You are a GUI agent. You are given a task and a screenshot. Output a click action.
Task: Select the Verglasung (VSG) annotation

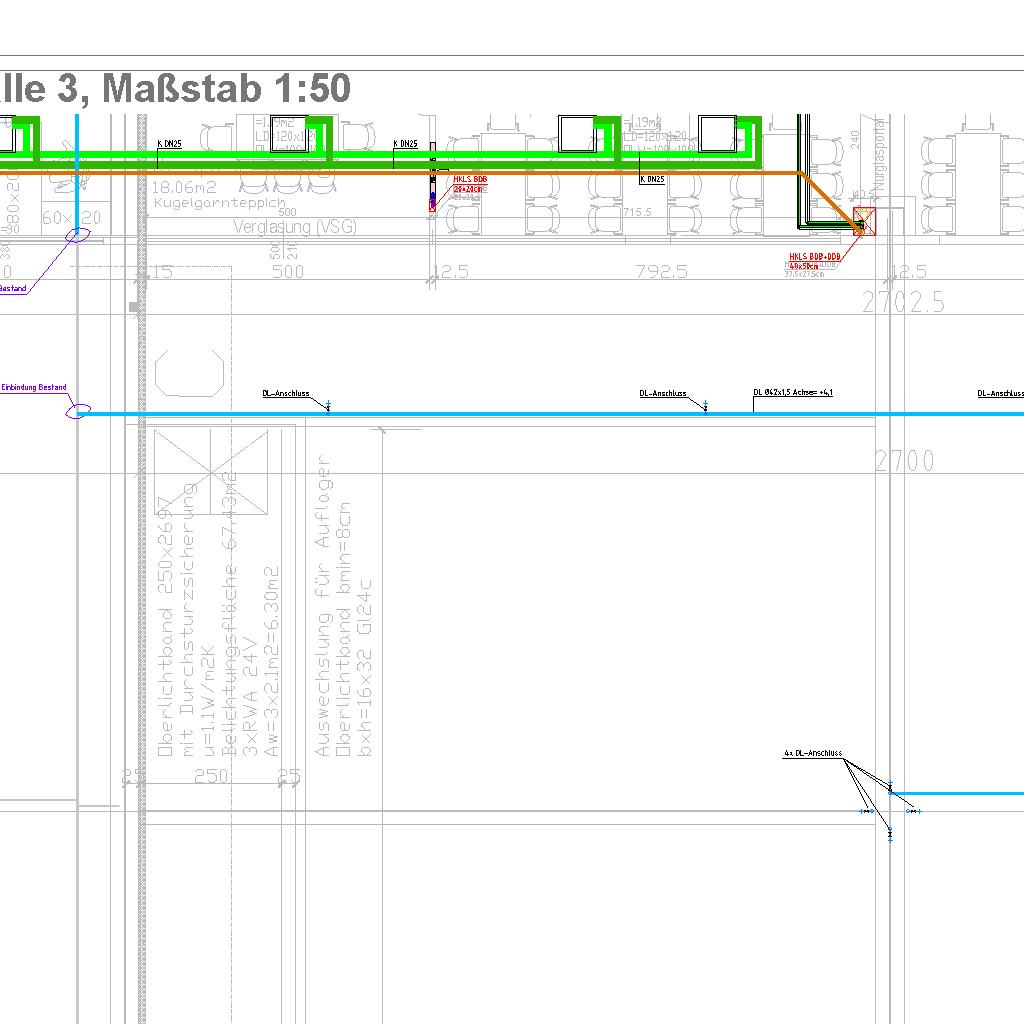pyautogui.click(x=295, y=227)
